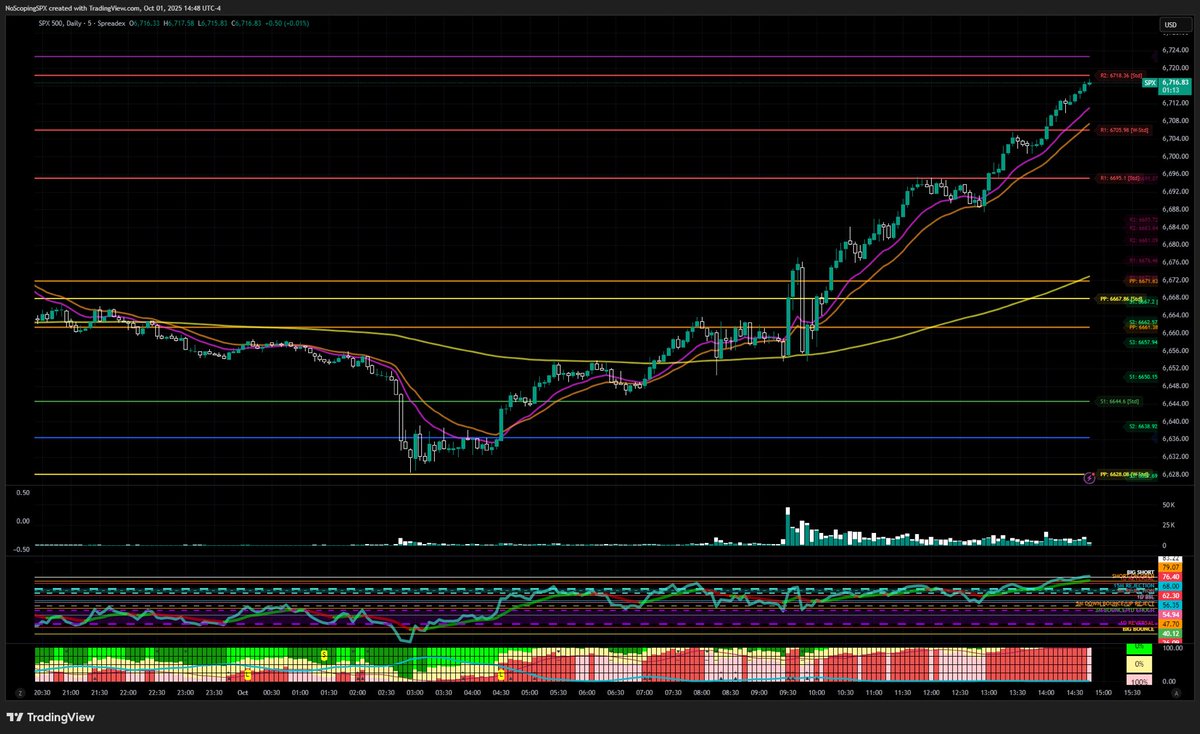
Task: Click the S3: 6657.94 pivot label
Action: [1142, 342]
